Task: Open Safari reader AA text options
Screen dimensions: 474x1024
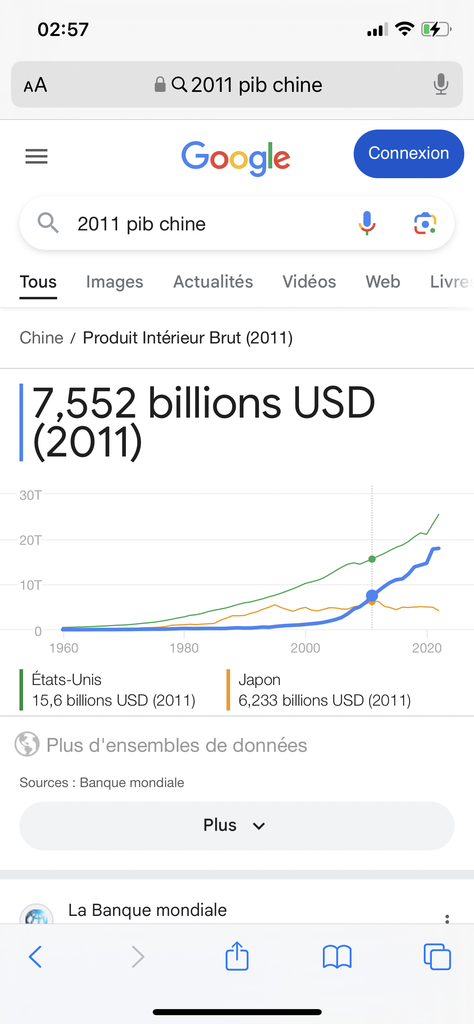Action: [x=35, y=85]
